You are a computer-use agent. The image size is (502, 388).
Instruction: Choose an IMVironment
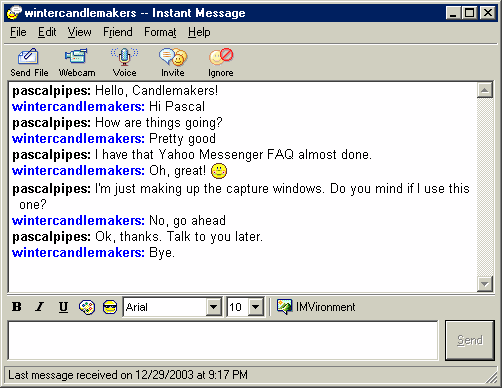316,307
